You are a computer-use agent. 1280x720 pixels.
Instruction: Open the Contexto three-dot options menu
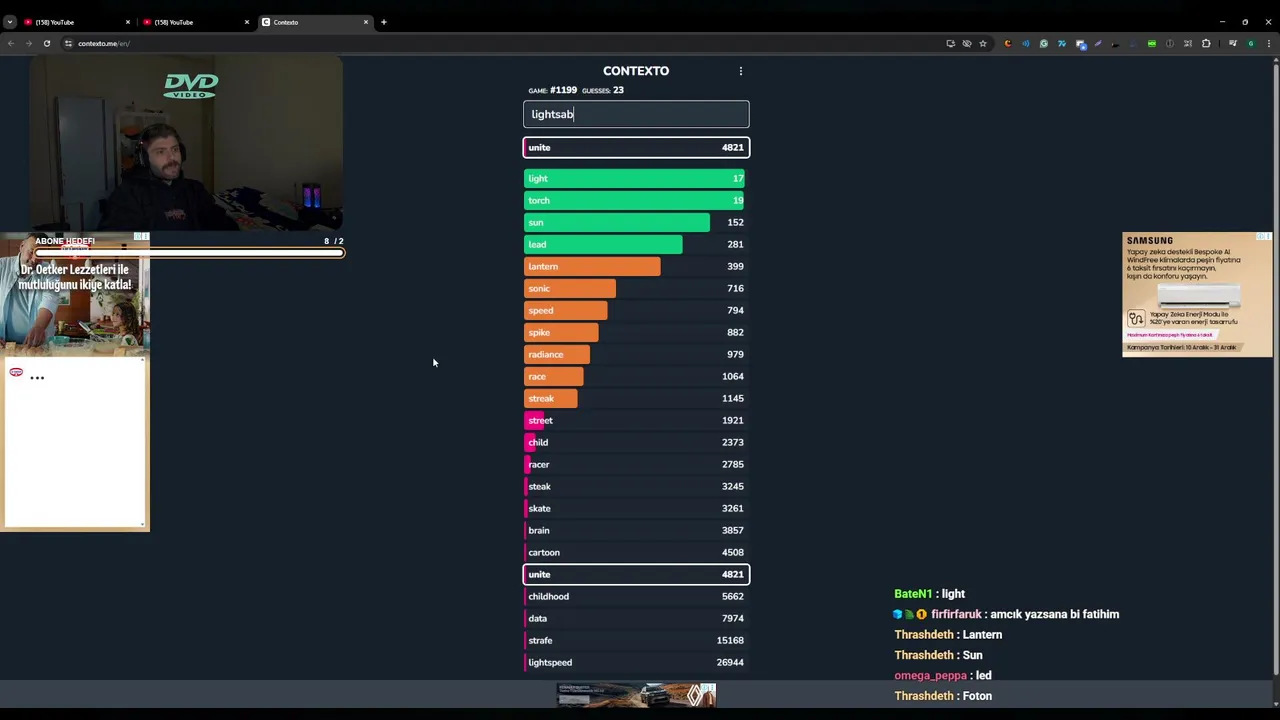(x=740, y=71)
